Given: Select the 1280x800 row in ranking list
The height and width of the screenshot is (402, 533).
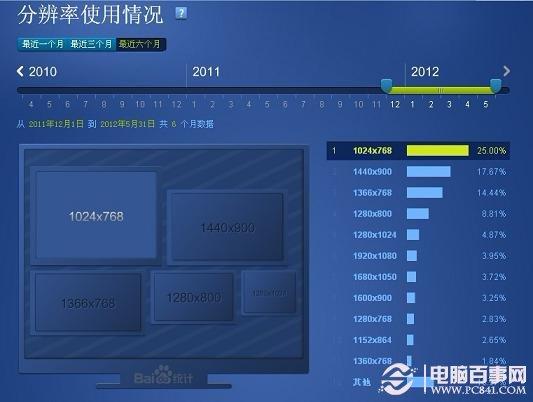Looking at the screenshot, I should click(x=418, y=214).
